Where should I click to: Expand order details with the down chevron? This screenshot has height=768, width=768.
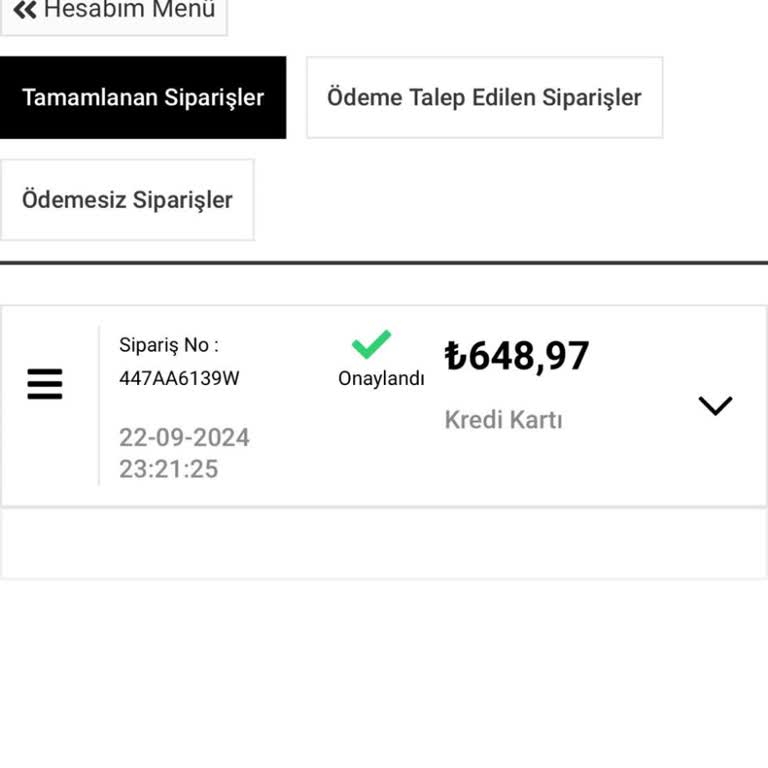pos(715,405)
